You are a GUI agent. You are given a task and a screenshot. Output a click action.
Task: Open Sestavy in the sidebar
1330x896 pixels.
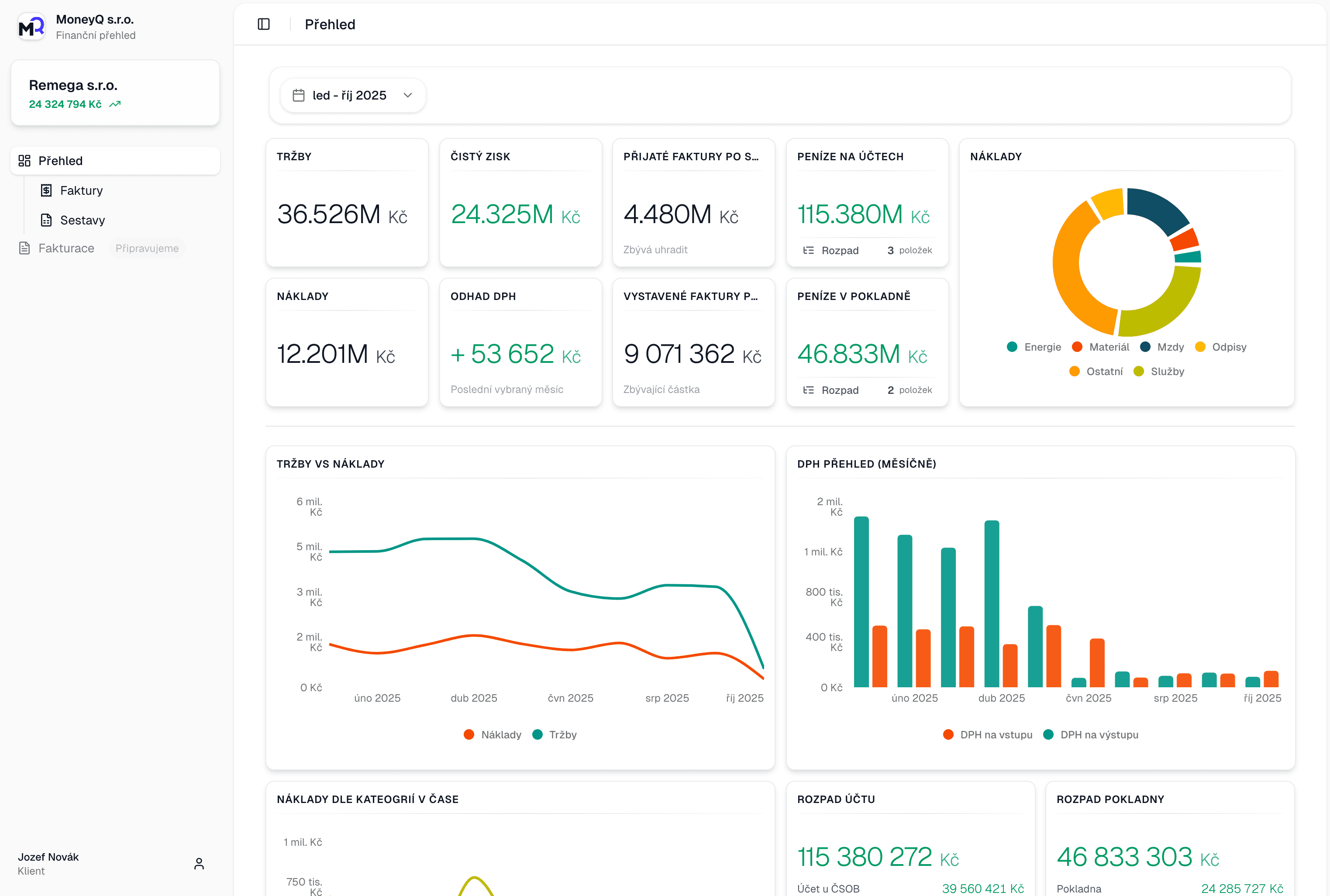click(x=82, y=220)
